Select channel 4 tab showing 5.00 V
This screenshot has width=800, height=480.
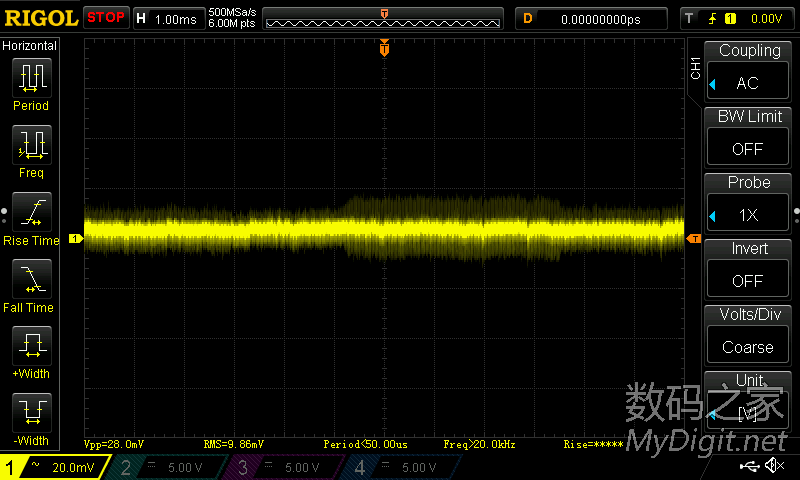[x=403, y=467]
